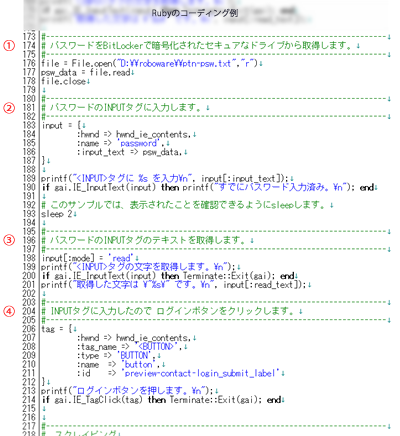
Task: Click line number 193 in the gutter
Action: tap(29, 214)
